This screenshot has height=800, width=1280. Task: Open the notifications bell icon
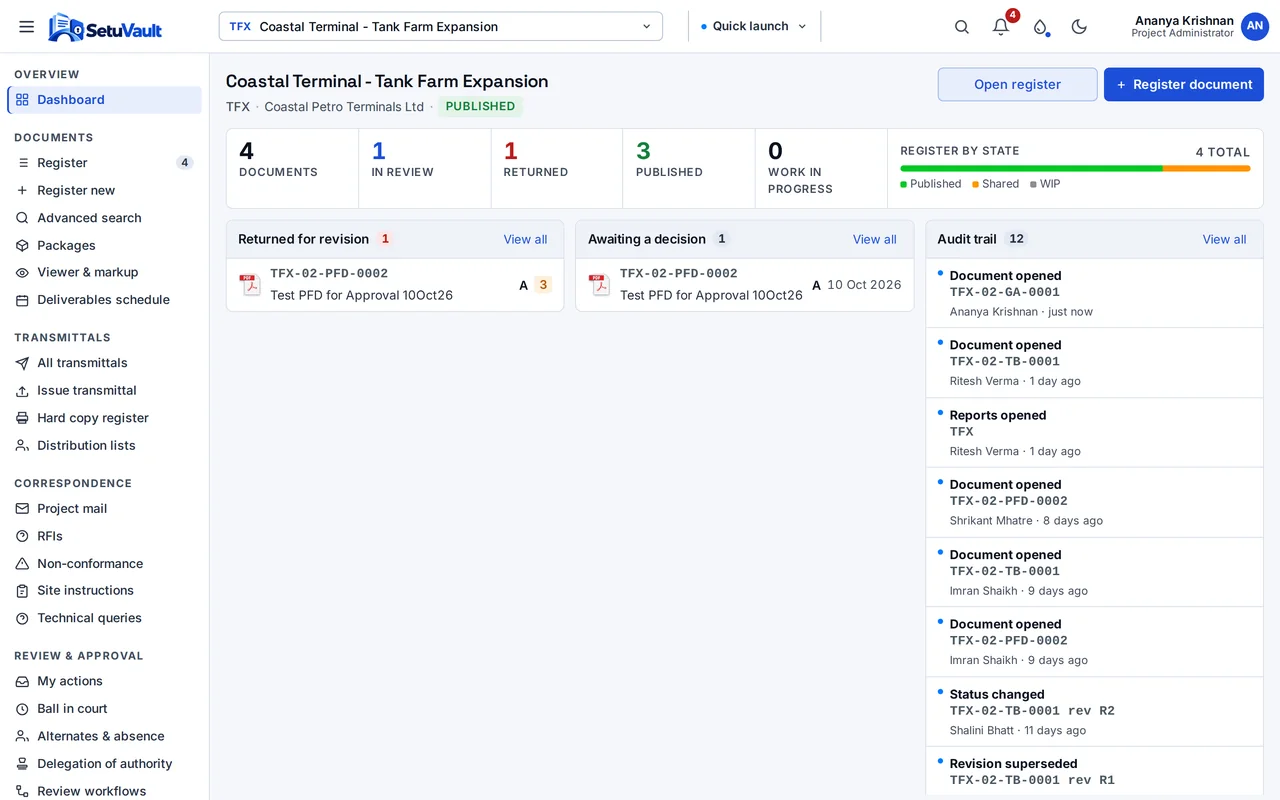coord(1001,27)
